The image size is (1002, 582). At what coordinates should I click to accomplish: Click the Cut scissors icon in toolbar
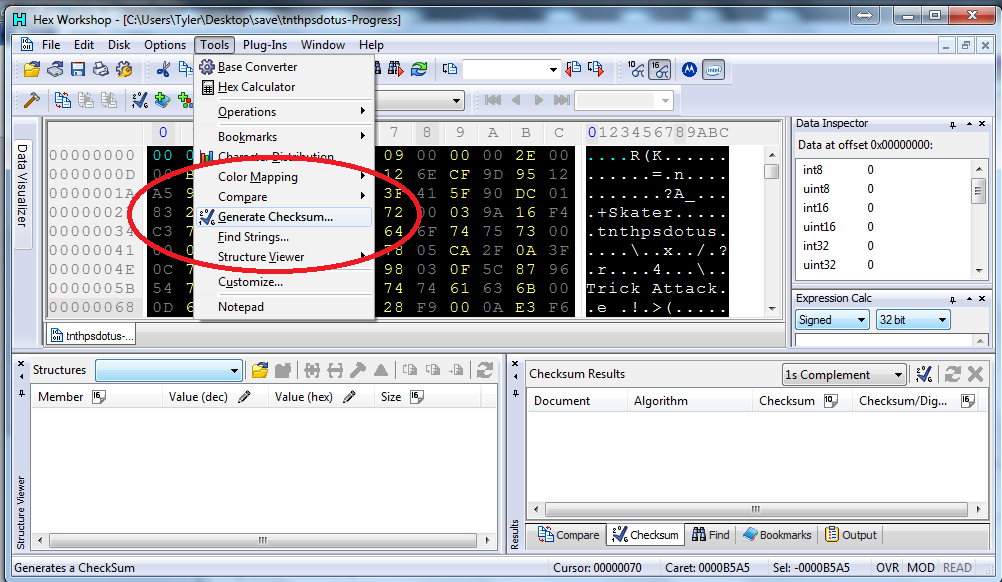(x=163, y=70)
